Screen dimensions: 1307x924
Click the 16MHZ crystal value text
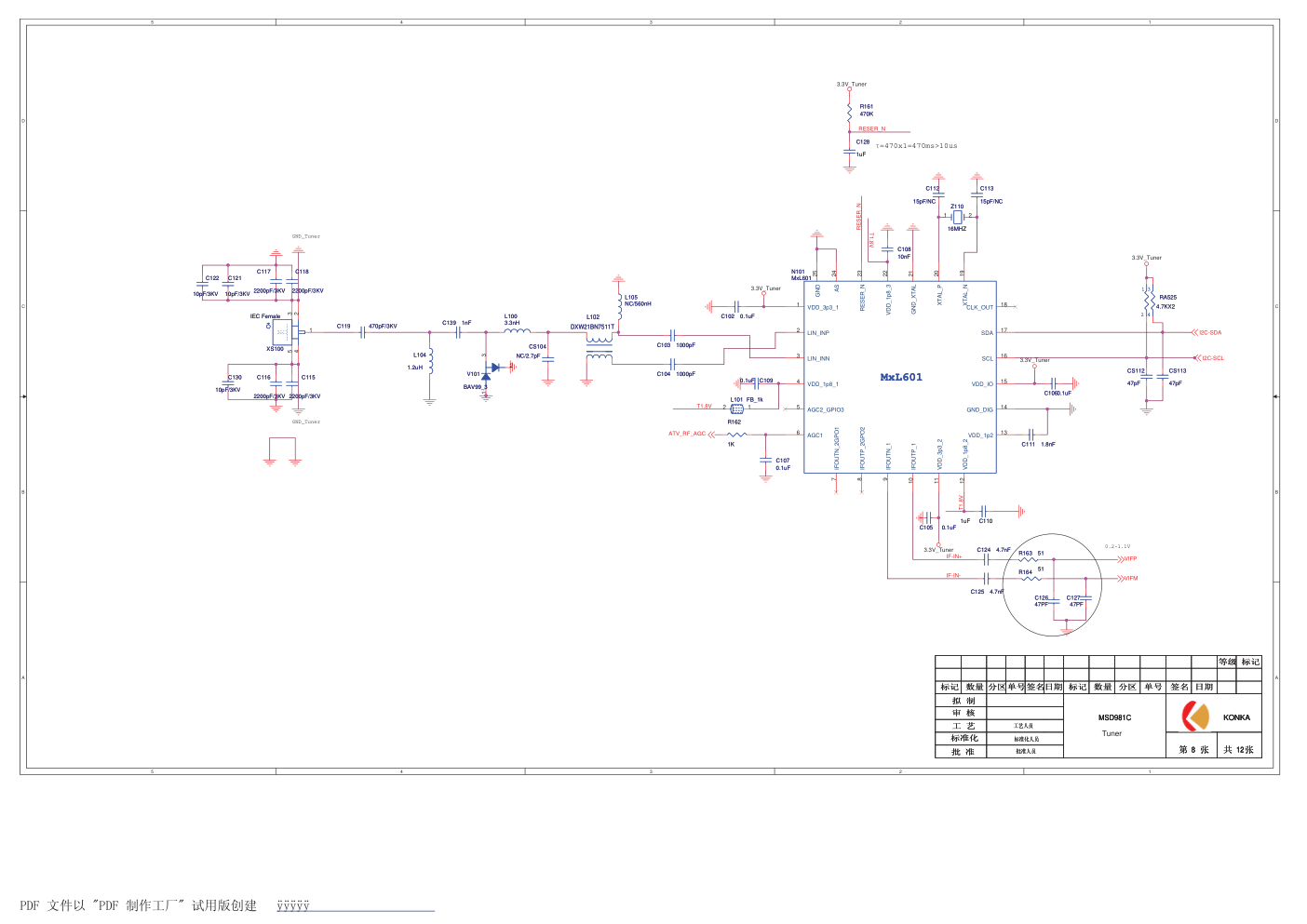click(x=957, y=229)
